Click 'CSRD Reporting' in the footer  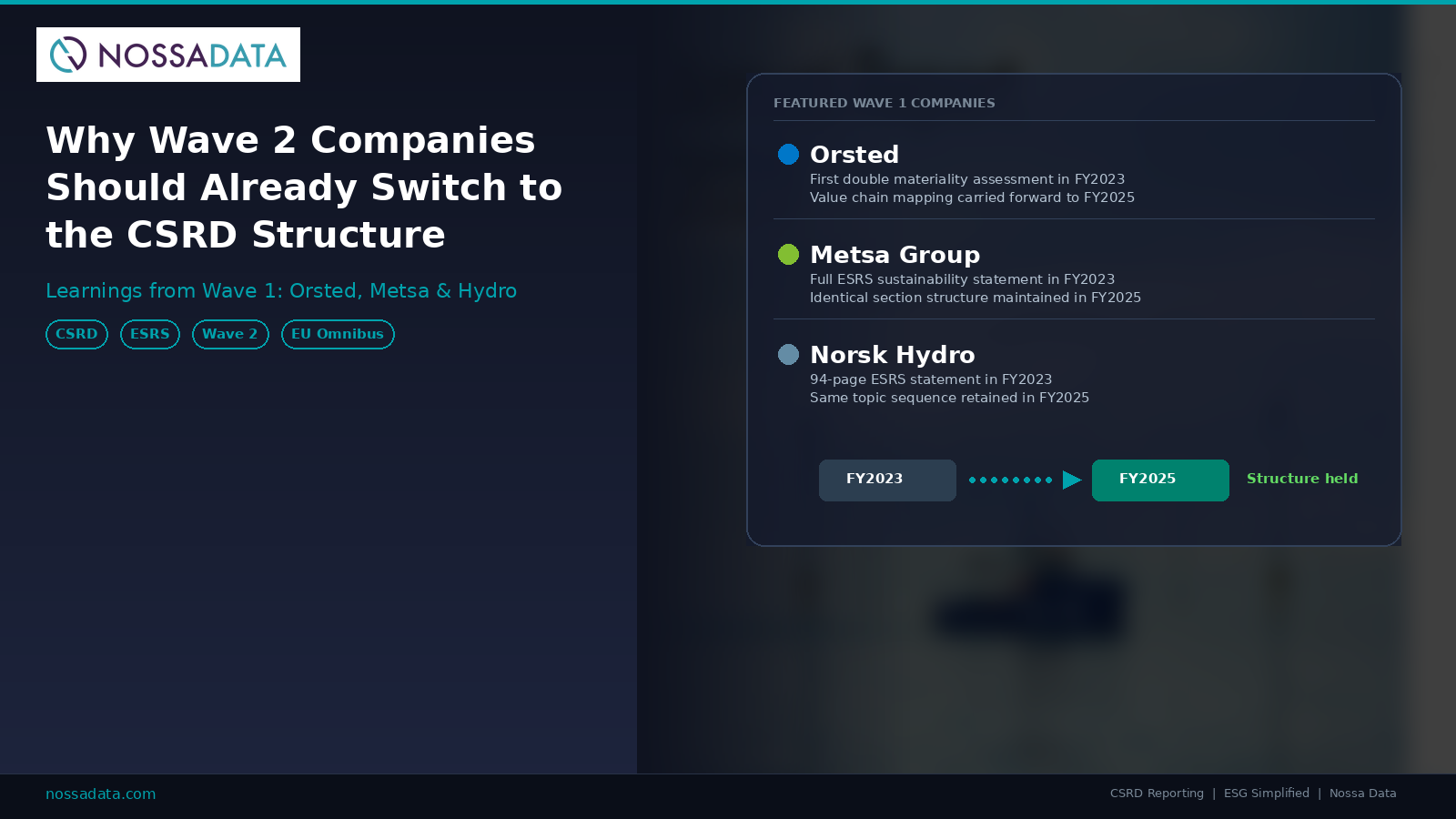pyautogui.click(x=1157, y=794)
